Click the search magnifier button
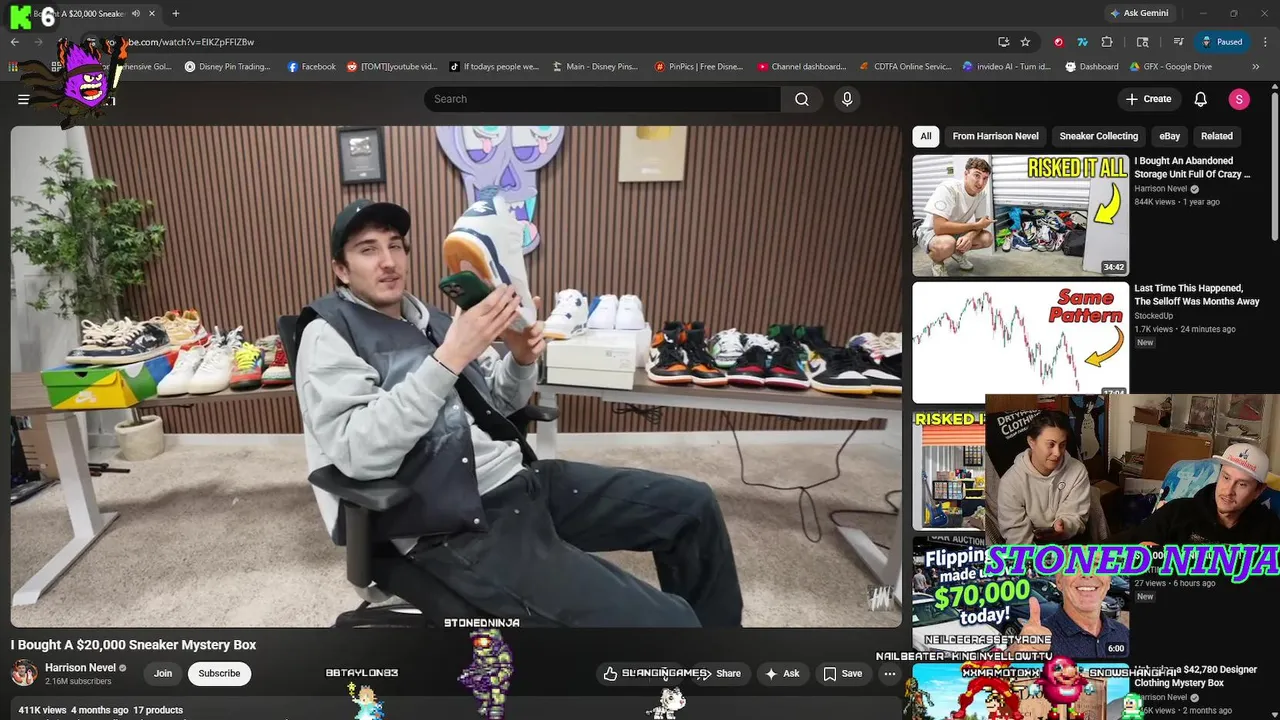Screen dimensions: 1280x720 802,99
